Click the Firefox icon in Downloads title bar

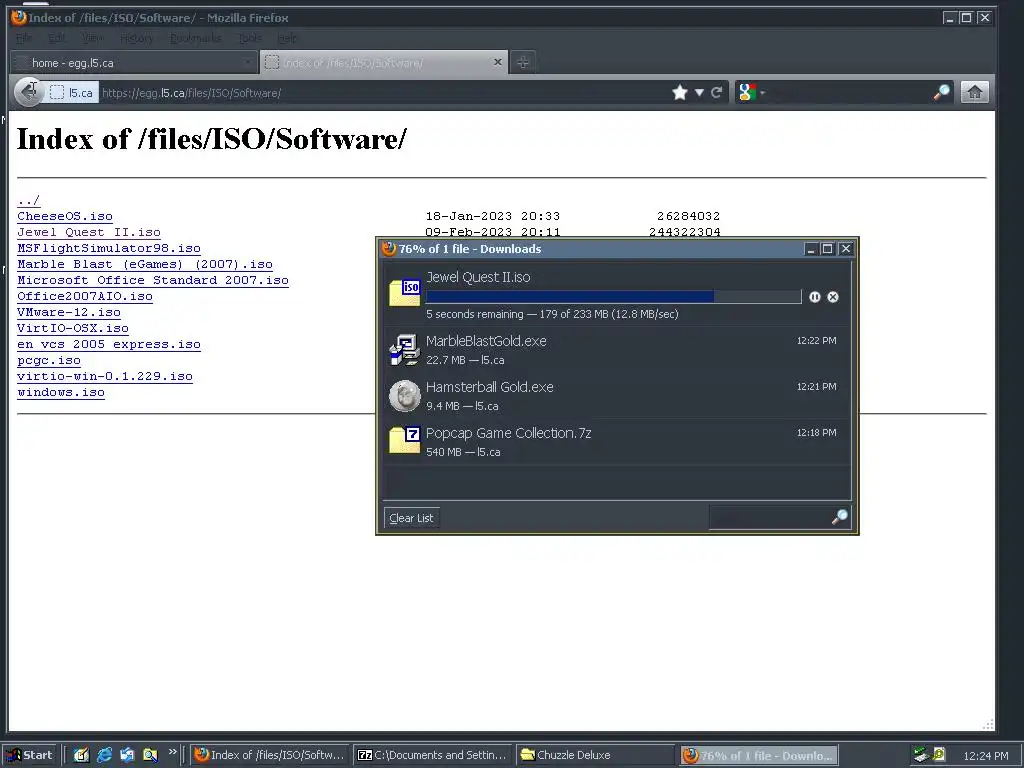[x=389, y=249]
